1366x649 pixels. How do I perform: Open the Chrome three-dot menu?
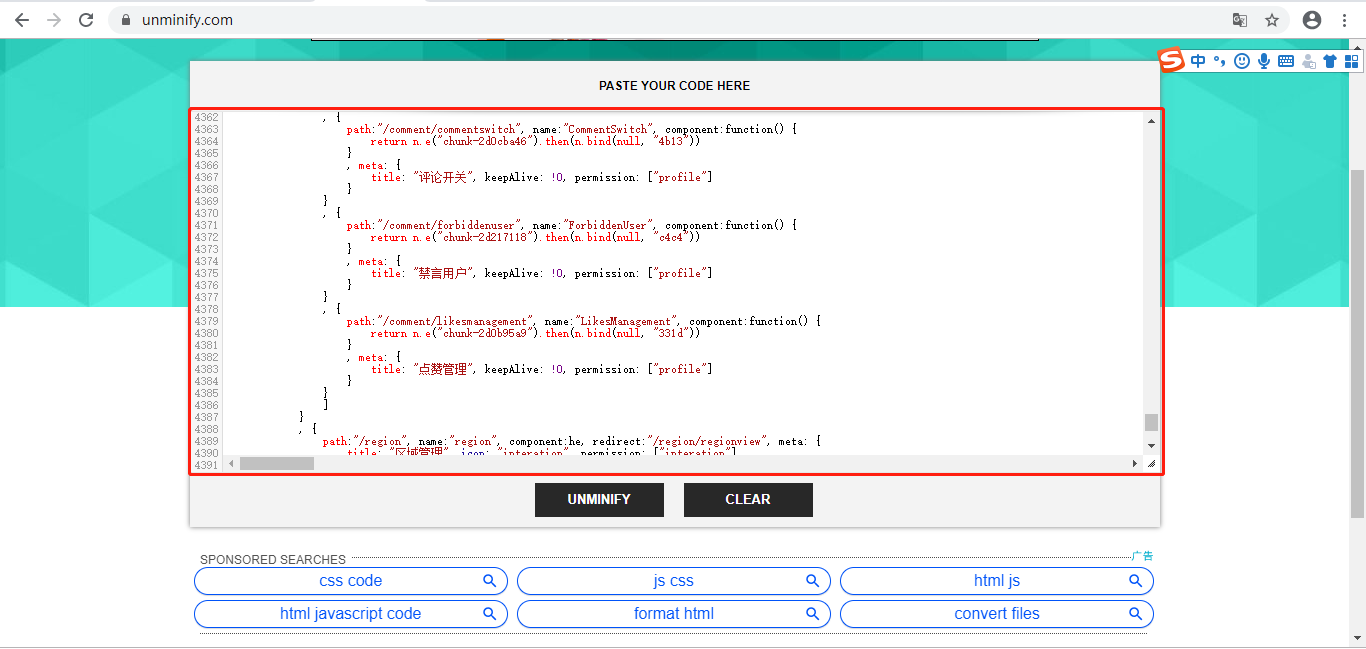tap(1344, 20)
